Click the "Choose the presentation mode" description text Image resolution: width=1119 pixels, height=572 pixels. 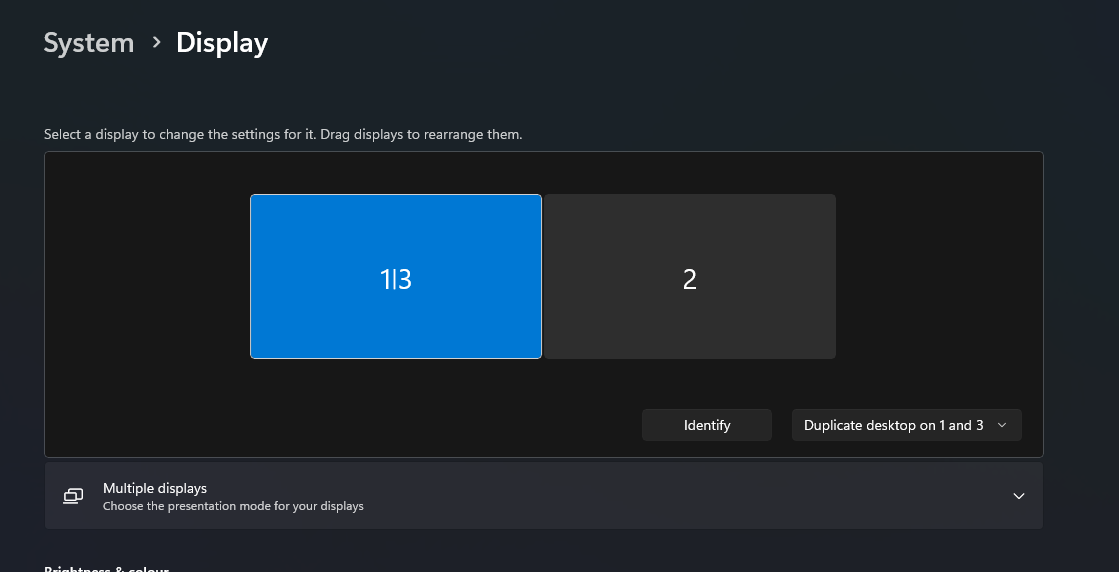coord(233,506)
